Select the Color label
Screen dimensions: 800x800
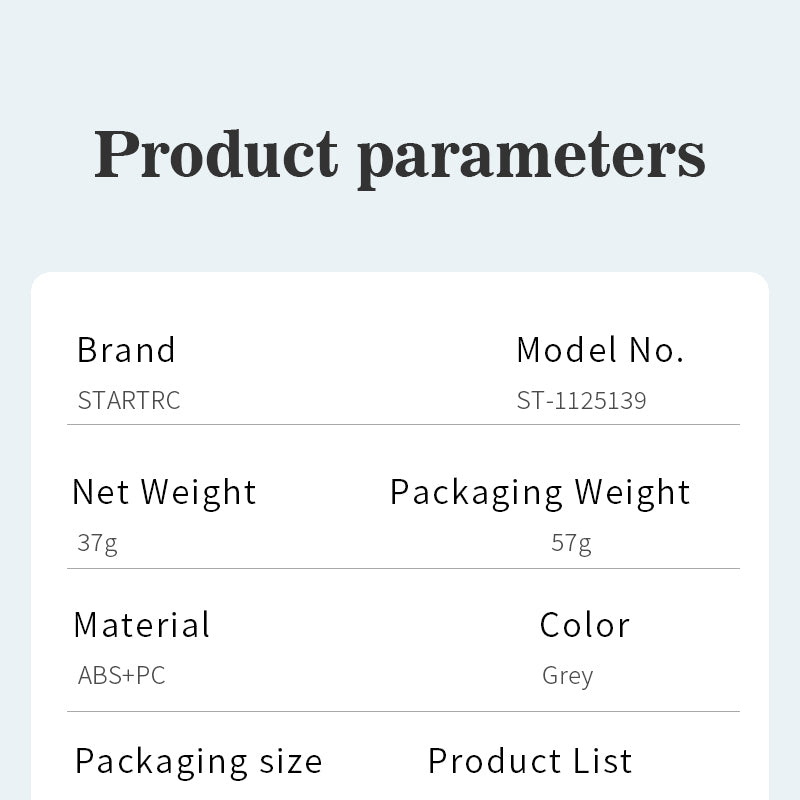[585, 625]
